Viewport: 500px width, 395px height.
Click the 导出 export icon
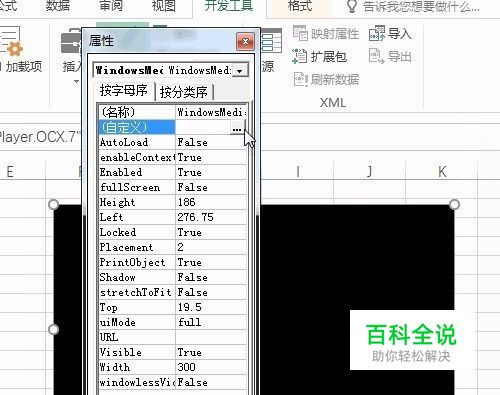click(377, 56)
